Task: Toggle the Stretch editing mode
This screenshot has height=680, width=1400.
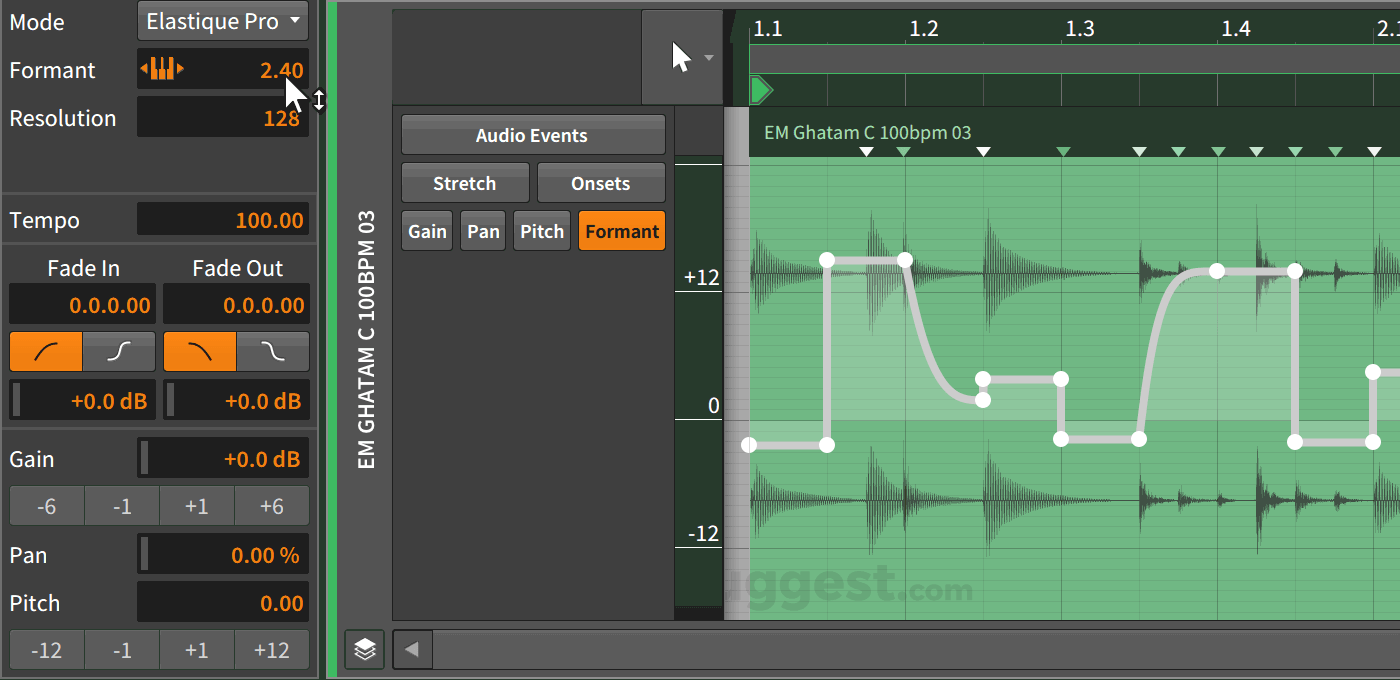Action: (465, 182)
